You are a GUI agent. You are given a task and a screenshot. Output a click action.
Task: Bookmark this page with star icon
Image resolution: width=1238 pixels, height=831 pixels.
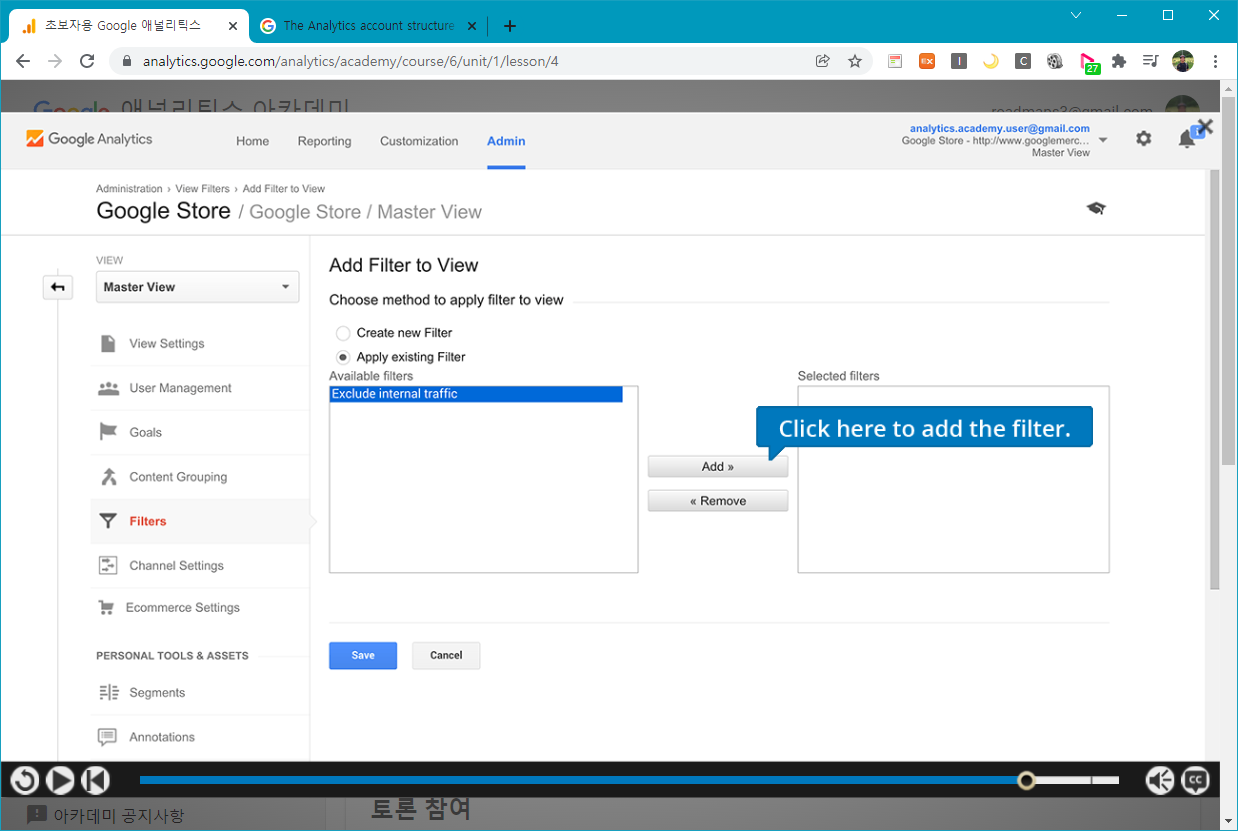[x=855, y=61]
